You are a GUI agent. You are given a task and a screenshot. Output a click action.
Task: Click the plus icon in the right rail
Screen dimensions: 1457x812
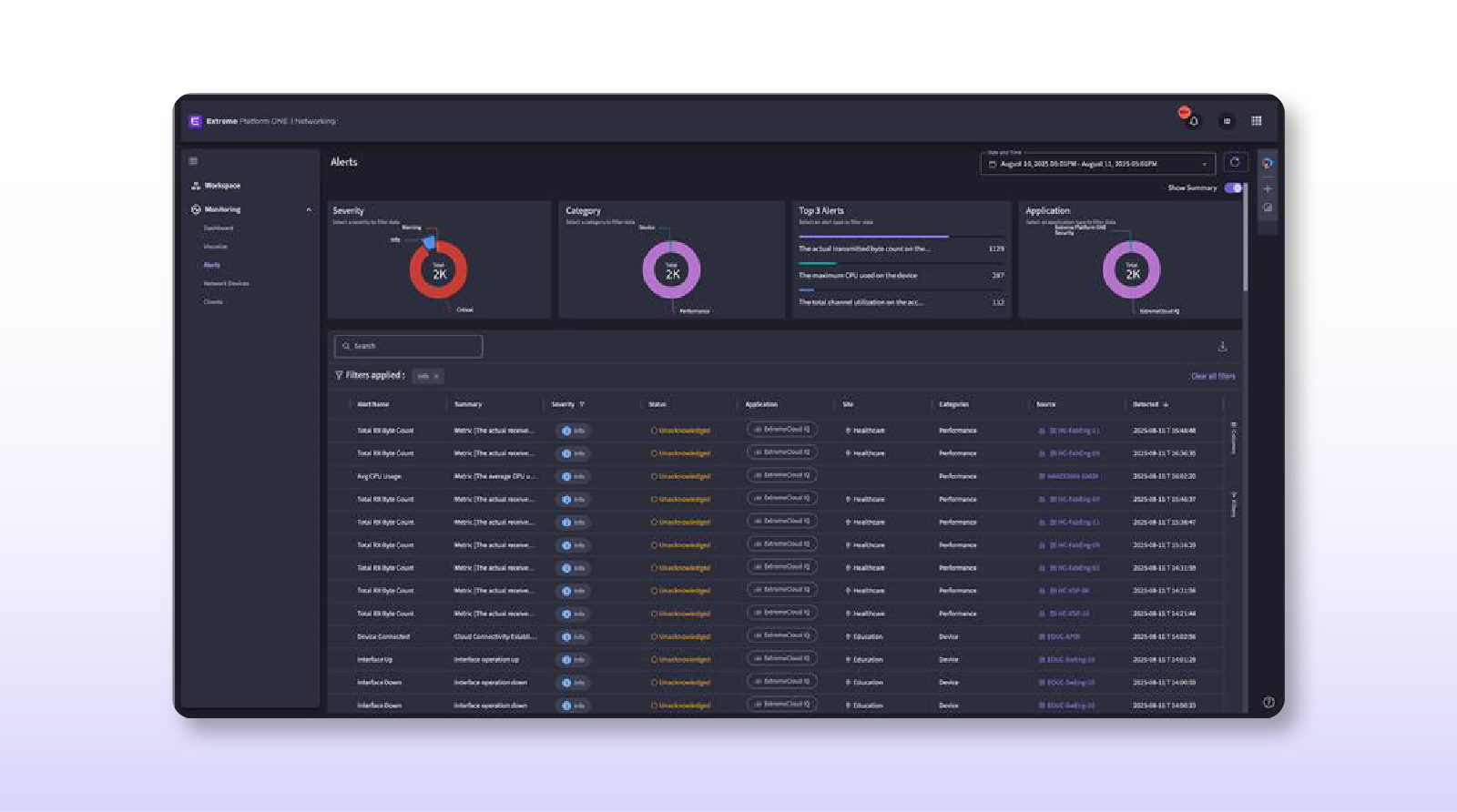pyautogui.click(x=1268, y=188)
